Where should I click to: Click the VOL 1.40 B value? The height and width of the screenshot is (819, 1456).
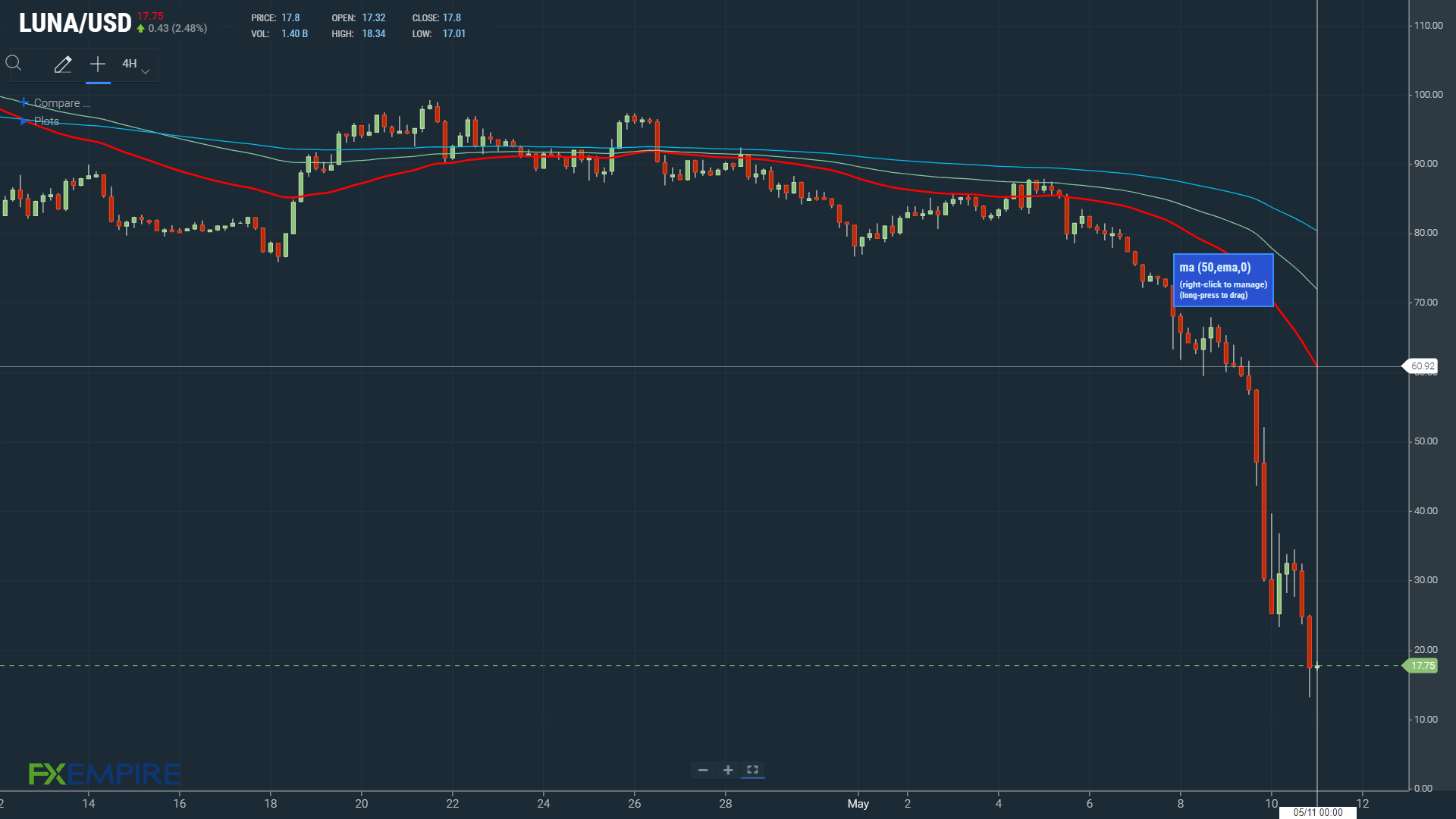[x=294, y=34]
